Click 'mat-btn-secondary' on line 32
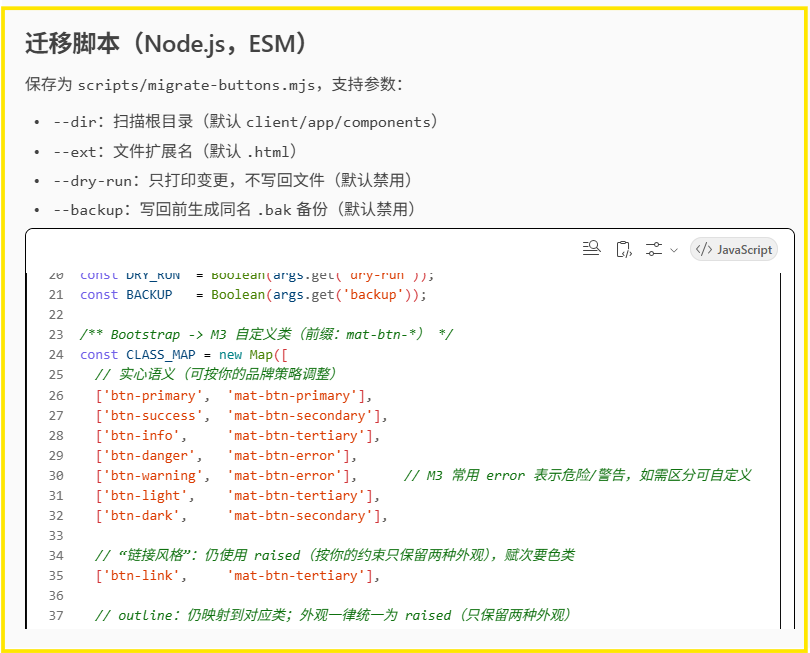810x653 pixels. tap(299, 516)
